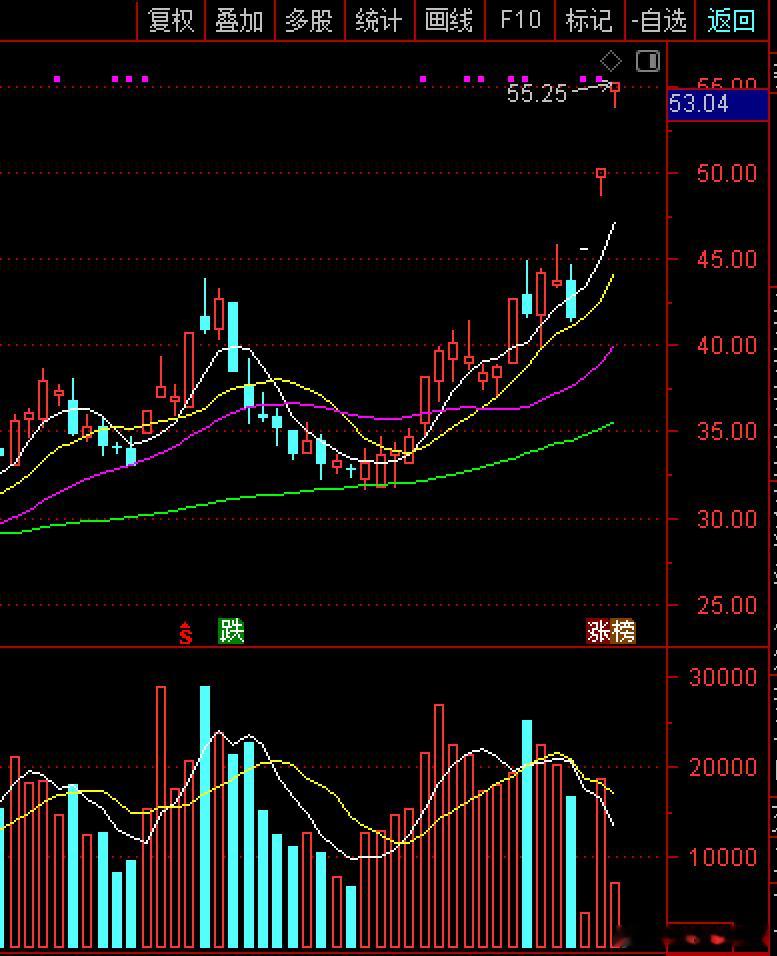Click the 40.00 price axis label
This screenshot has width=777, height=956.
pyautogui.click(x=726, y=346)
